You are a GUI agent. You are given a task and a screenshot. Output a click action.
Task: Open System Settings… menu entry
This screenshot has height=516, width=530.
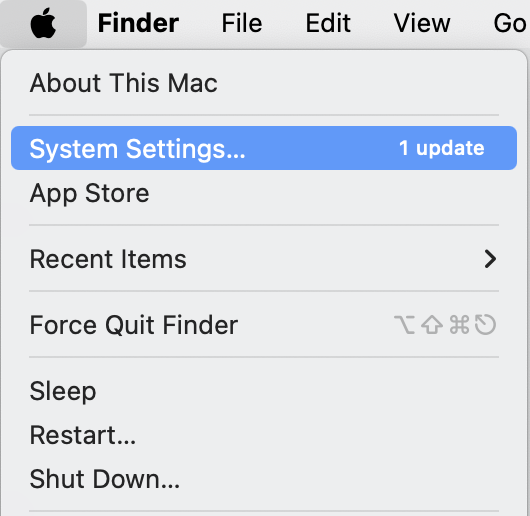(x=264, y=148)
